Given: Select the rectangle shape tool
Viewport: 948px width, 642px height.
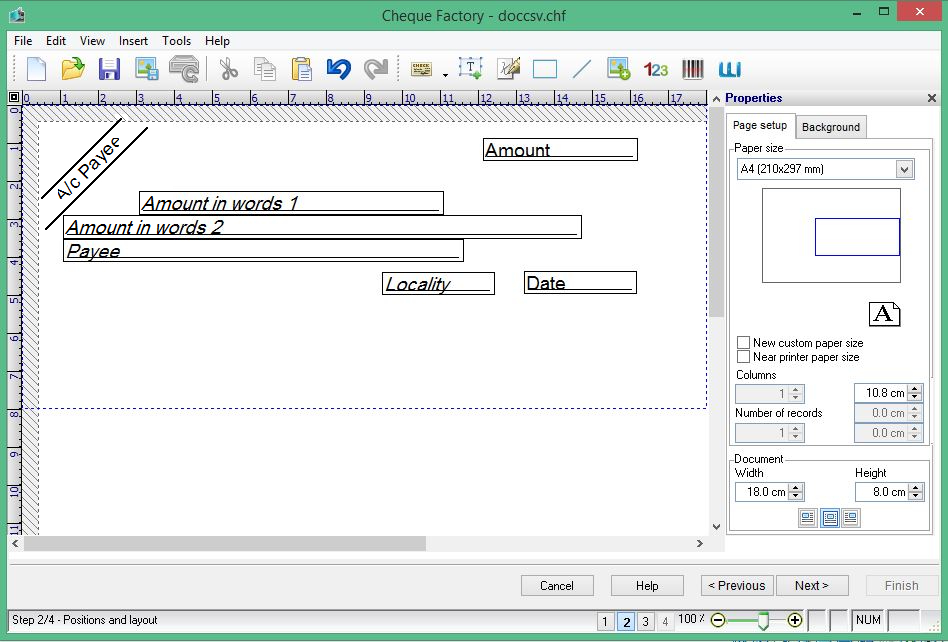Looking at the screenshot, I should [x=545, y=69].
